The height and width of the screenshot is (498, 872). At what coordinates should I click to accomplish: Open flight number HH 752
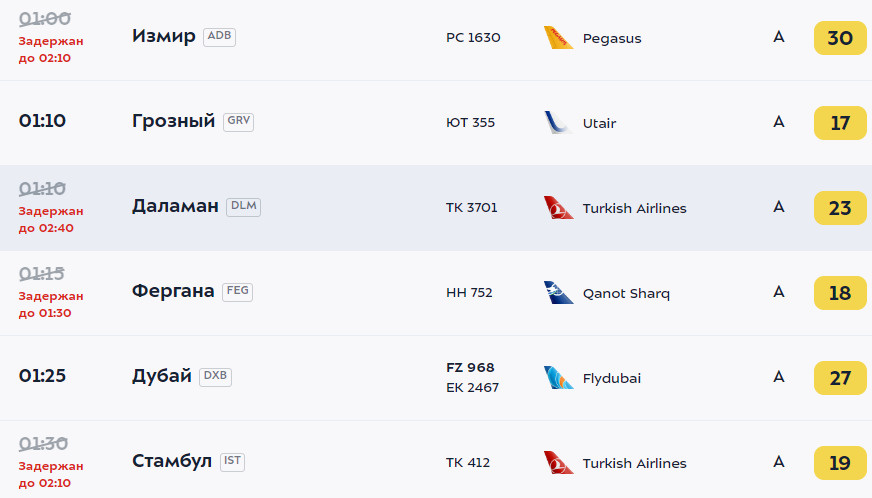click(x=469, y=293)
